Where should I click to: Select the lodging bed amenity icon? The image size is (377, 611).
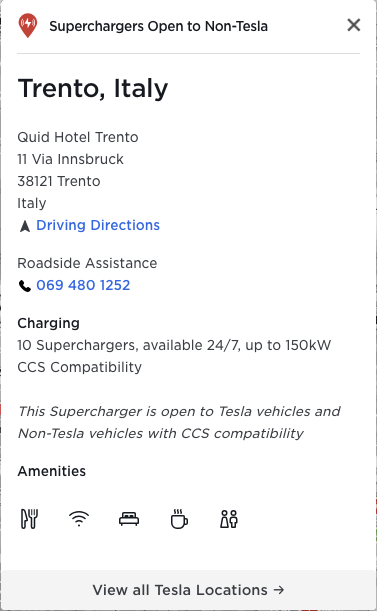[x=129, y=519]
